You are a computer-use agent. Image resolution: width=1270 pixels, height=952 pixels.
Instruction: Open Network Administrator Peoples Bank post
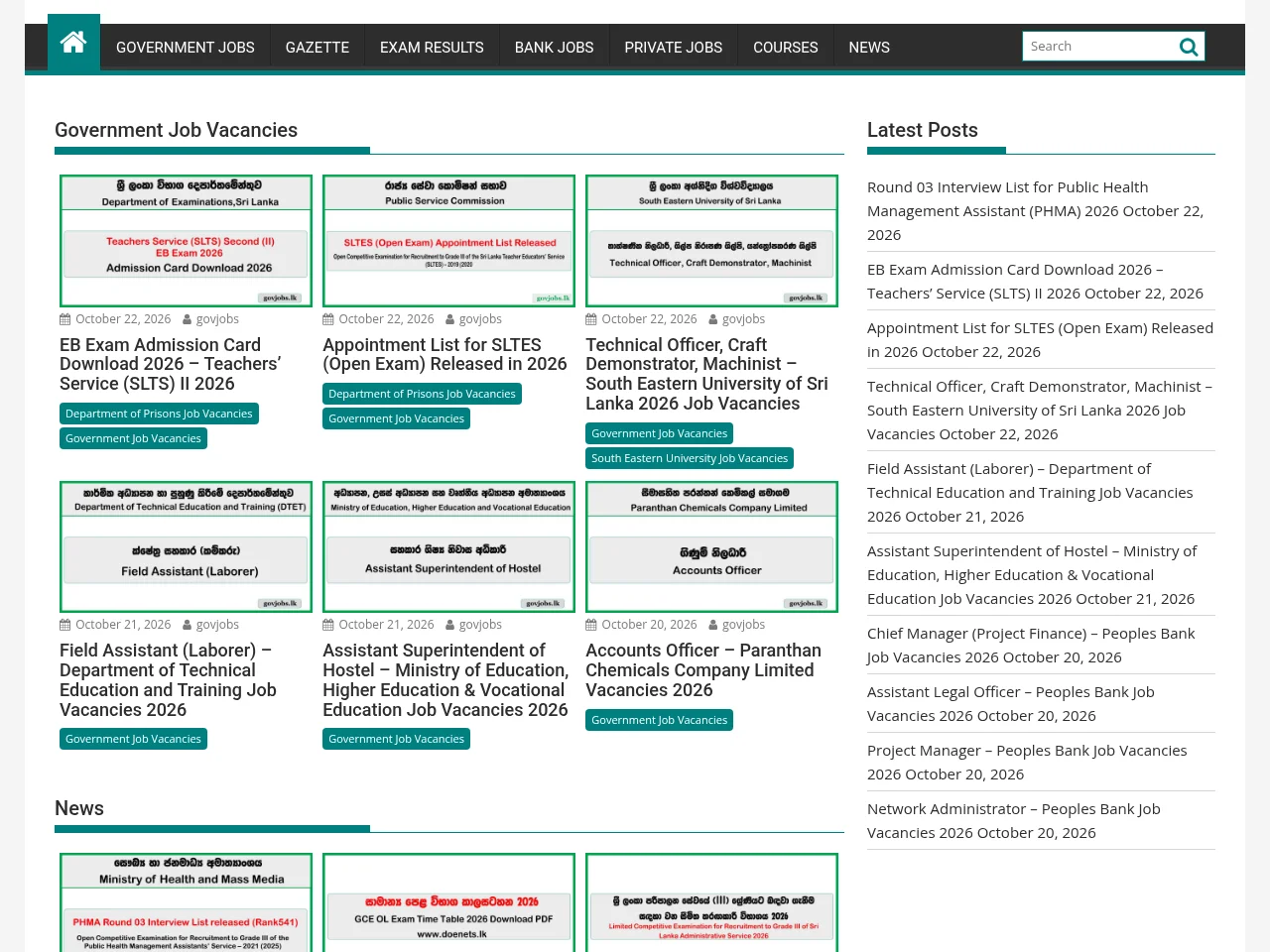(x=1014, y=820)
